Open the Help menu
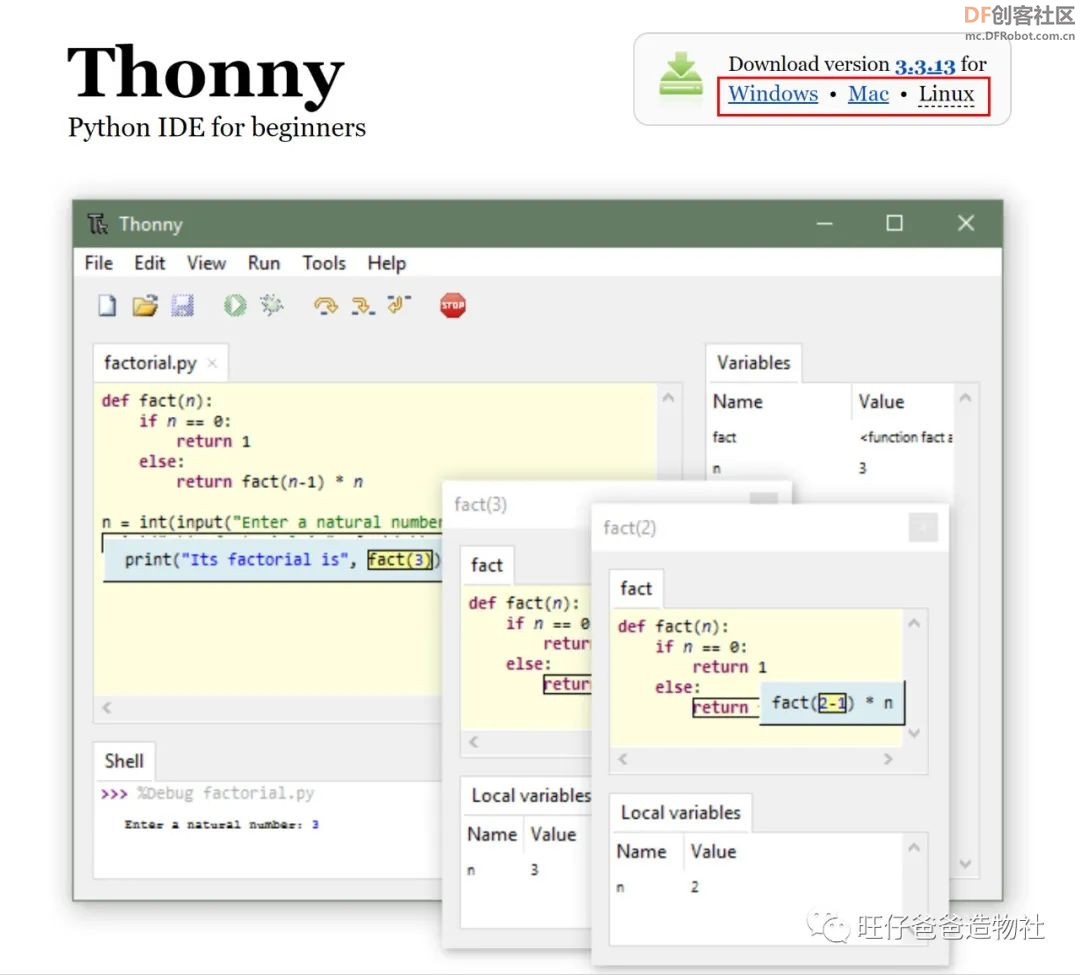Screen dimensions: 1080x975 pos(386,263)
